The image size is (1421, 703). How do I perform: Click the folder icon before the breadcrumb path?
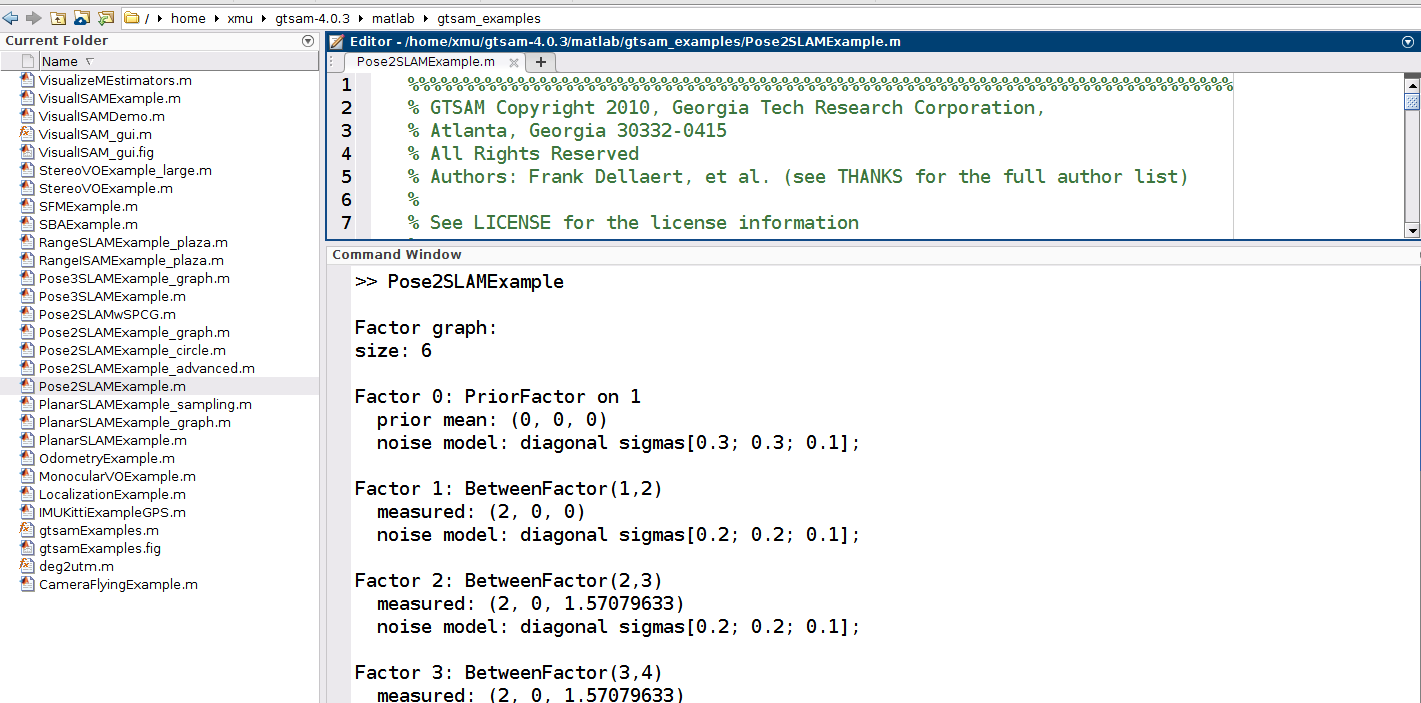[130, 17]
